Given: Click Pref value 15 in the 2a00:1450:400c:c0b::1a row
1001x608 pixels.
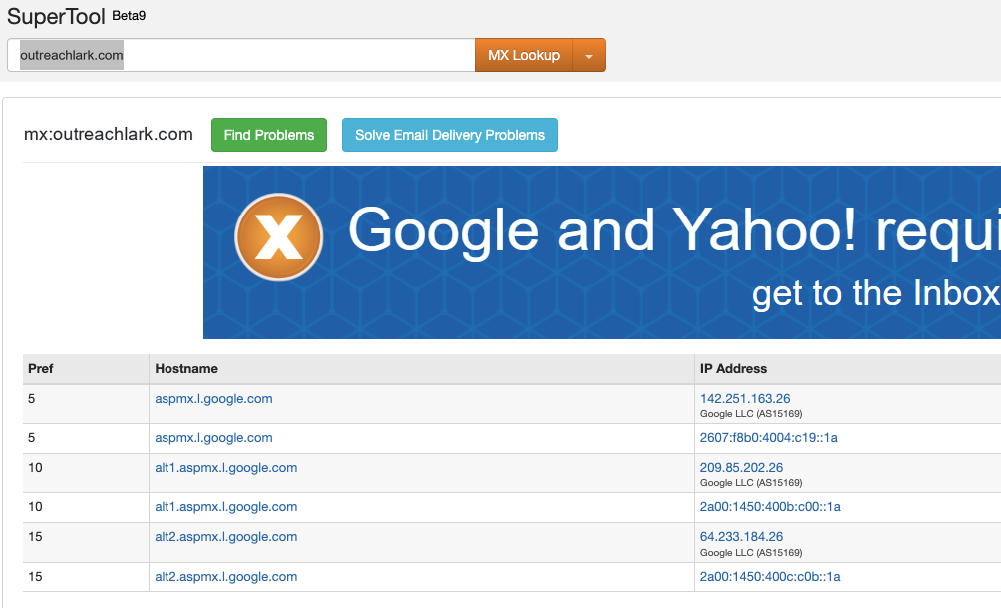Looking at the screenshot, I should [35, 576].
